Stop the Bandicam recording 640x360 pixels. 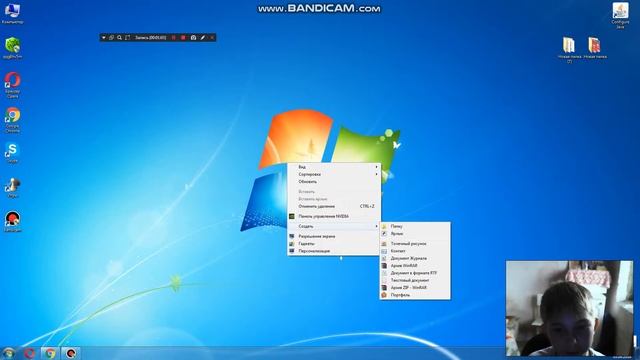click(183, 38)
